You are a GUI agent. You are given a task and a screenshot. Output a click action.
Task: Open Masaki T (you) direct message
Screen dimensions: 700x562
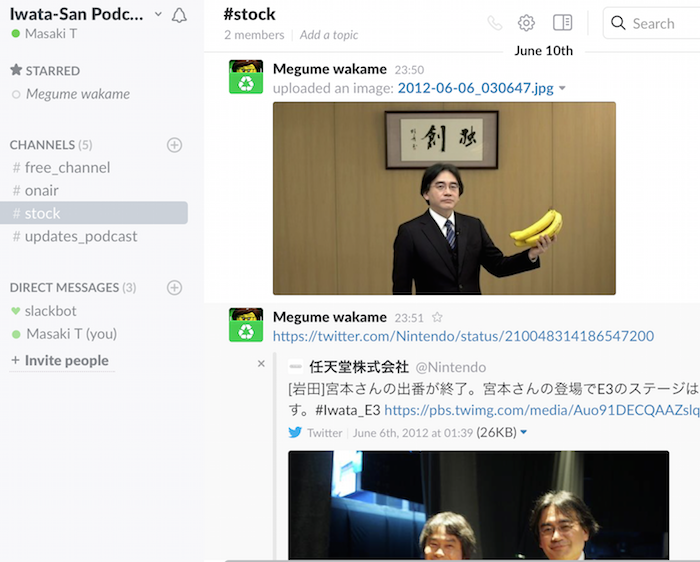point(71,334)
